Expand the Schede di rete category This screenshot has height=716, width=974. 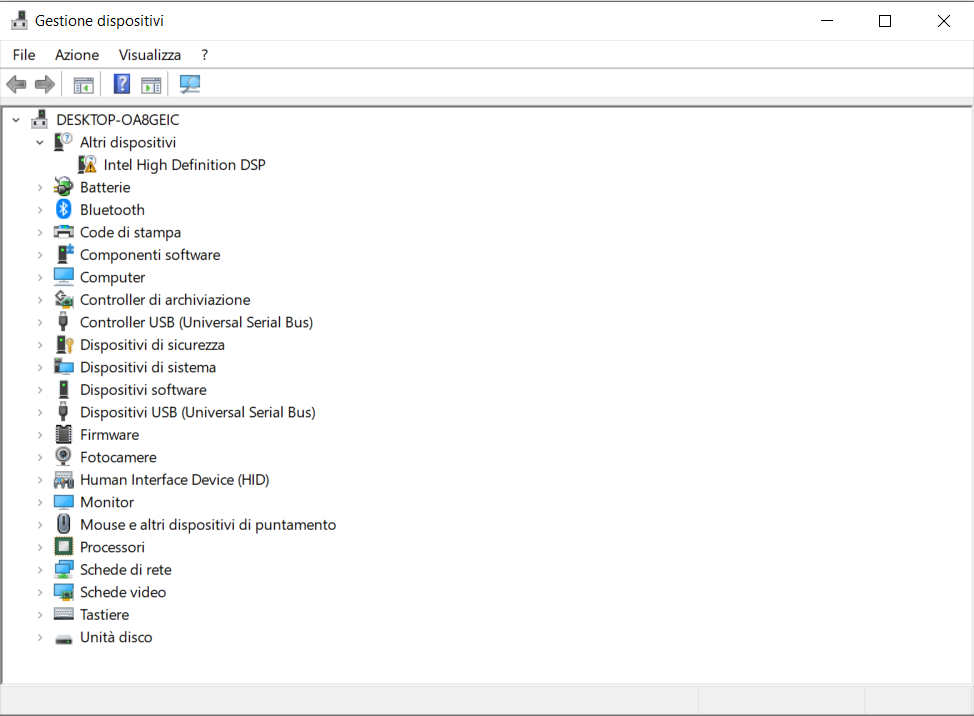40,569
